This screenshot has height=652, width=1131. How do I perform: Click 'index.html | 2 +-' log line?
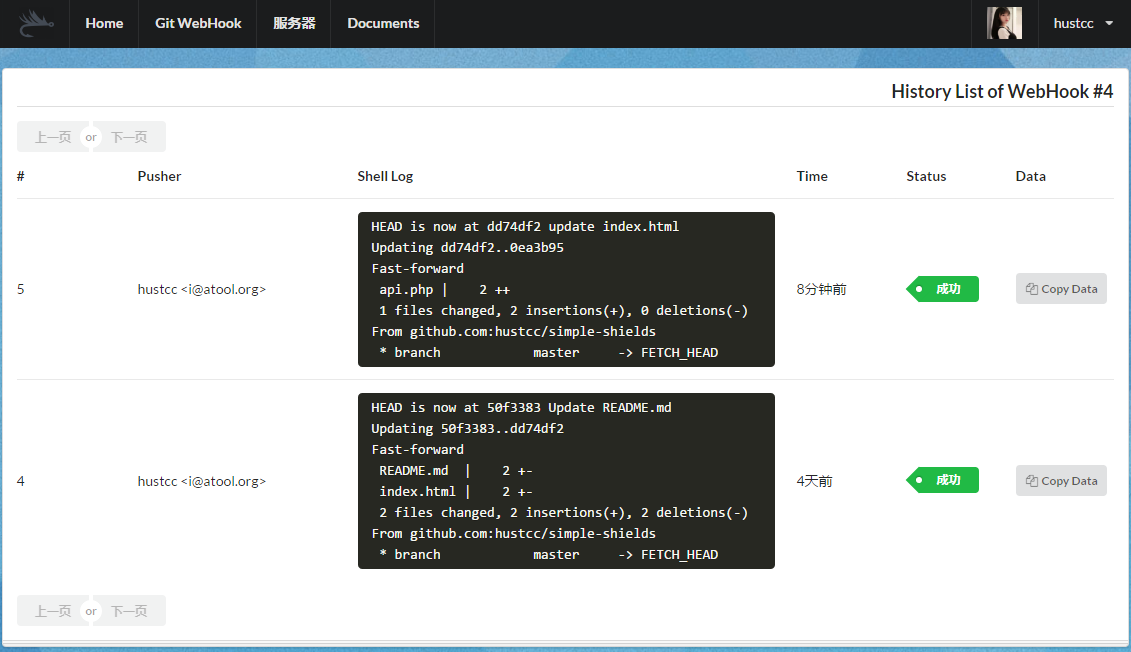(456, 491)
